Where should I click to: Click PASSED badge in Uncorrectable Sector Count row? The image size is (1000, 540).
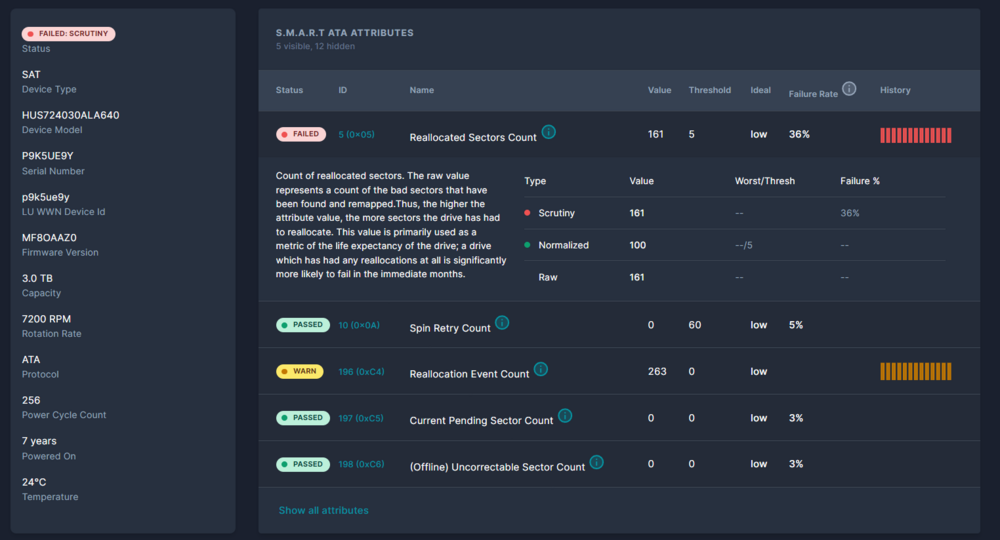303,464
